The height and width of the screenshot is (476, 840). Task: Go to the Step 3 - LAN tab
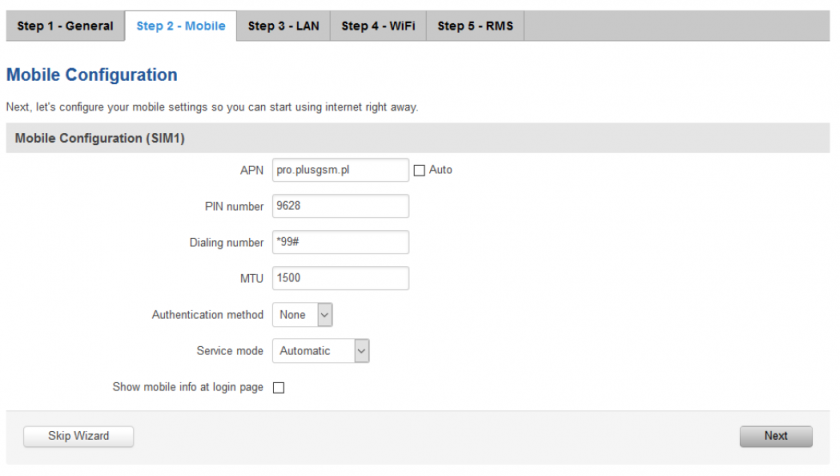283,26
